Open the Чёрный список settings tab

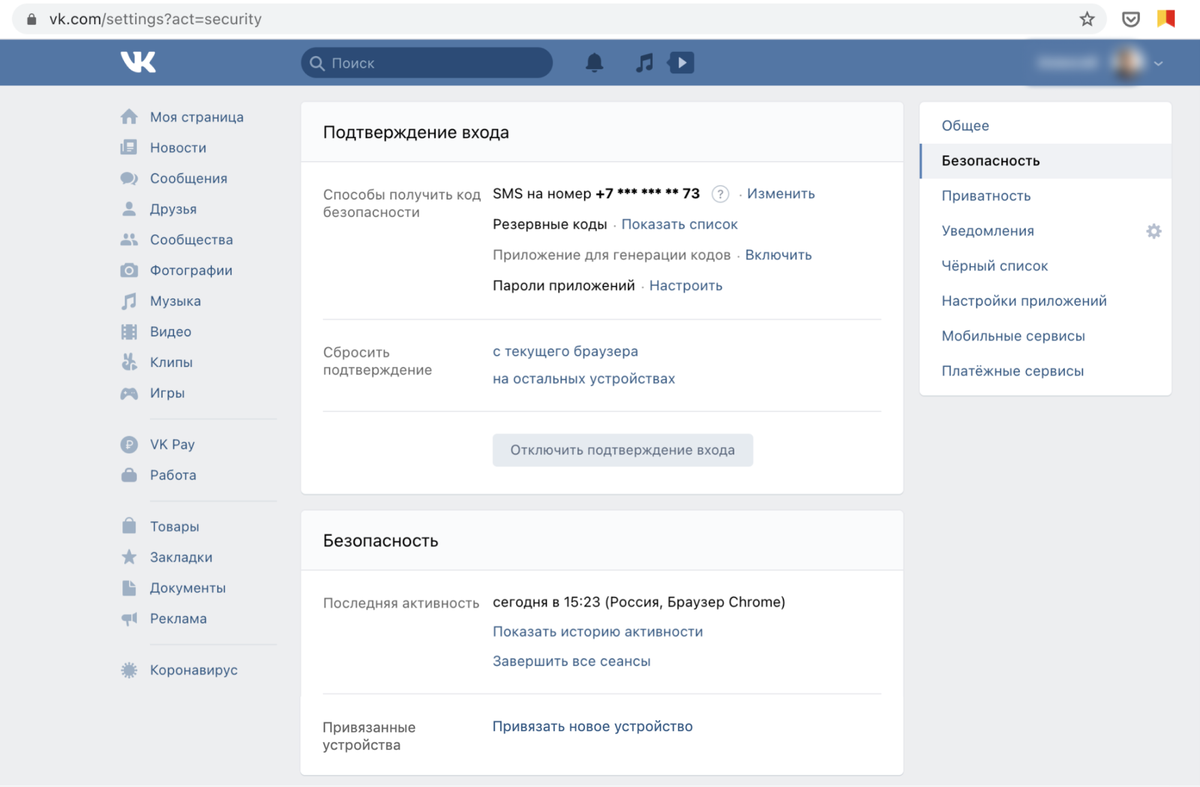click(x=994, y=266)
